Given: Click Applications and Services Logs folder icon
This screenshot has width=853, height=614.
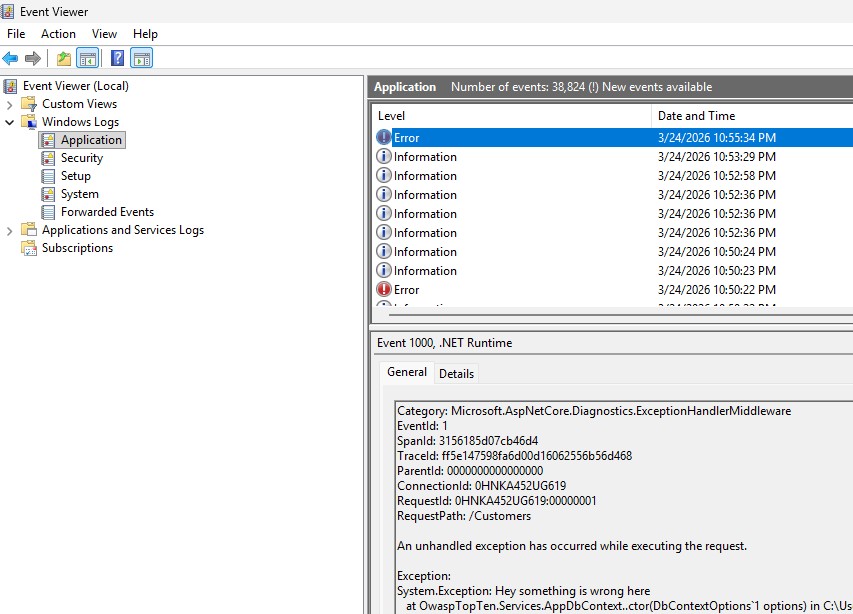Looking at the screenshot, I should point(28,230).
